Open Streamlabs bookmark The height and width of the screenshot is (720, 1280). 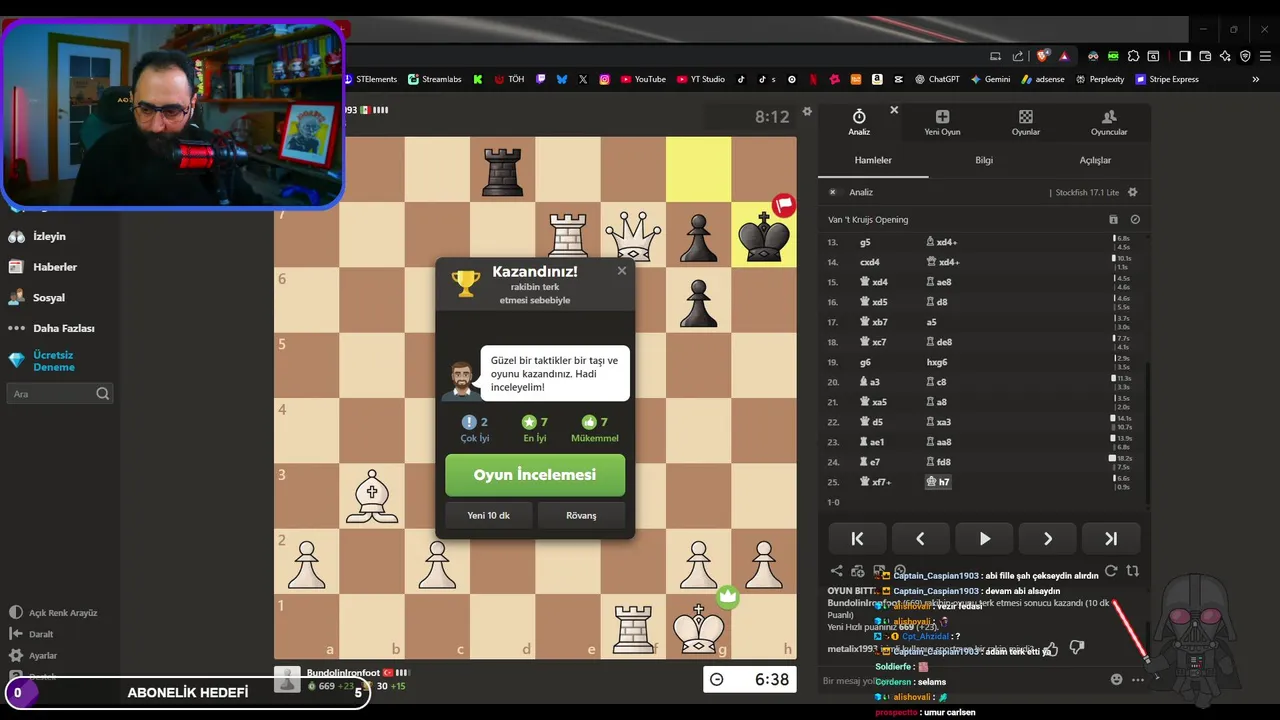pyautogui.click(x=433, y=79)
